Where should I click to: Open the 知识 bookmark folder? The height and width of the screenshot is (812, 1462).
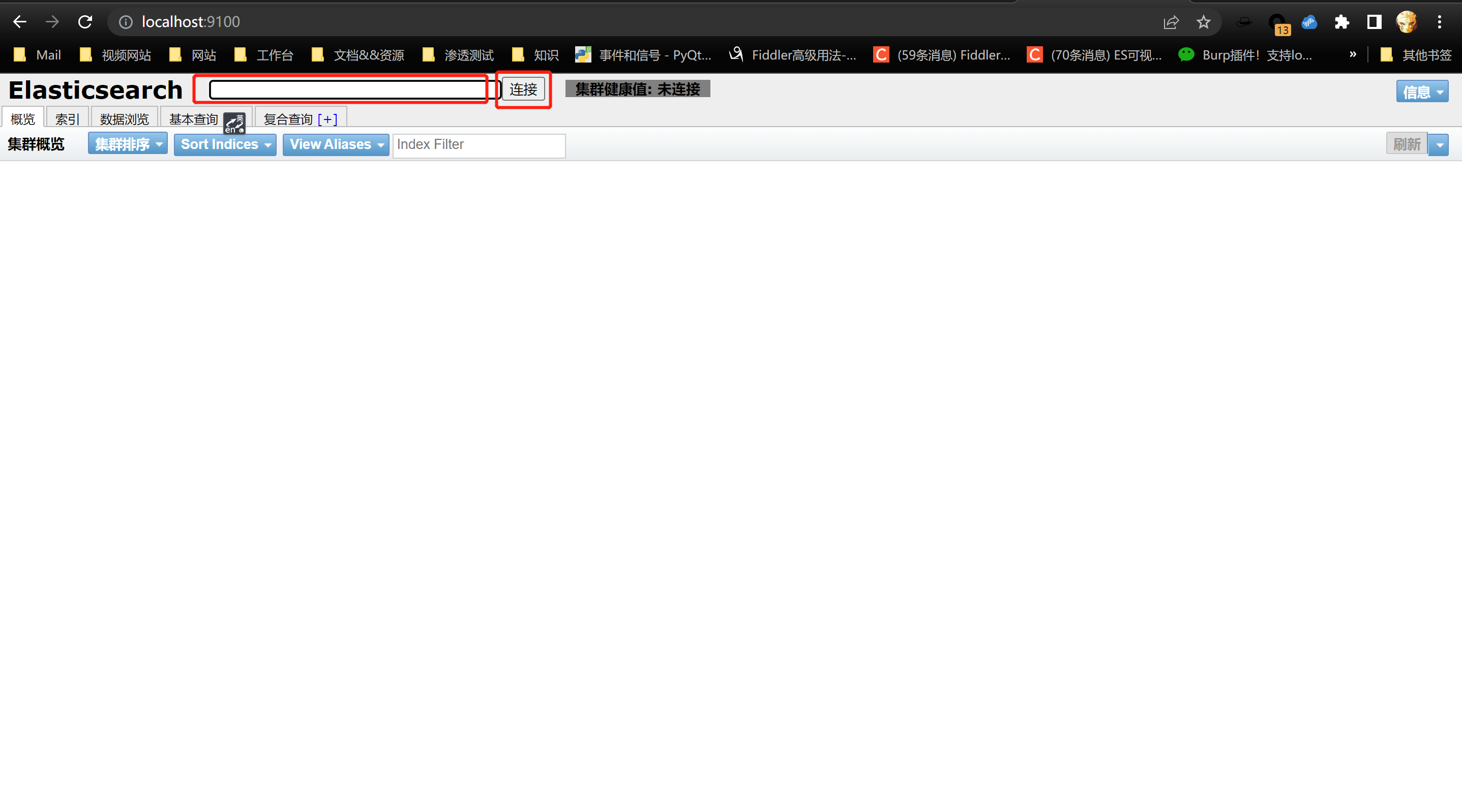click(535, 54)
